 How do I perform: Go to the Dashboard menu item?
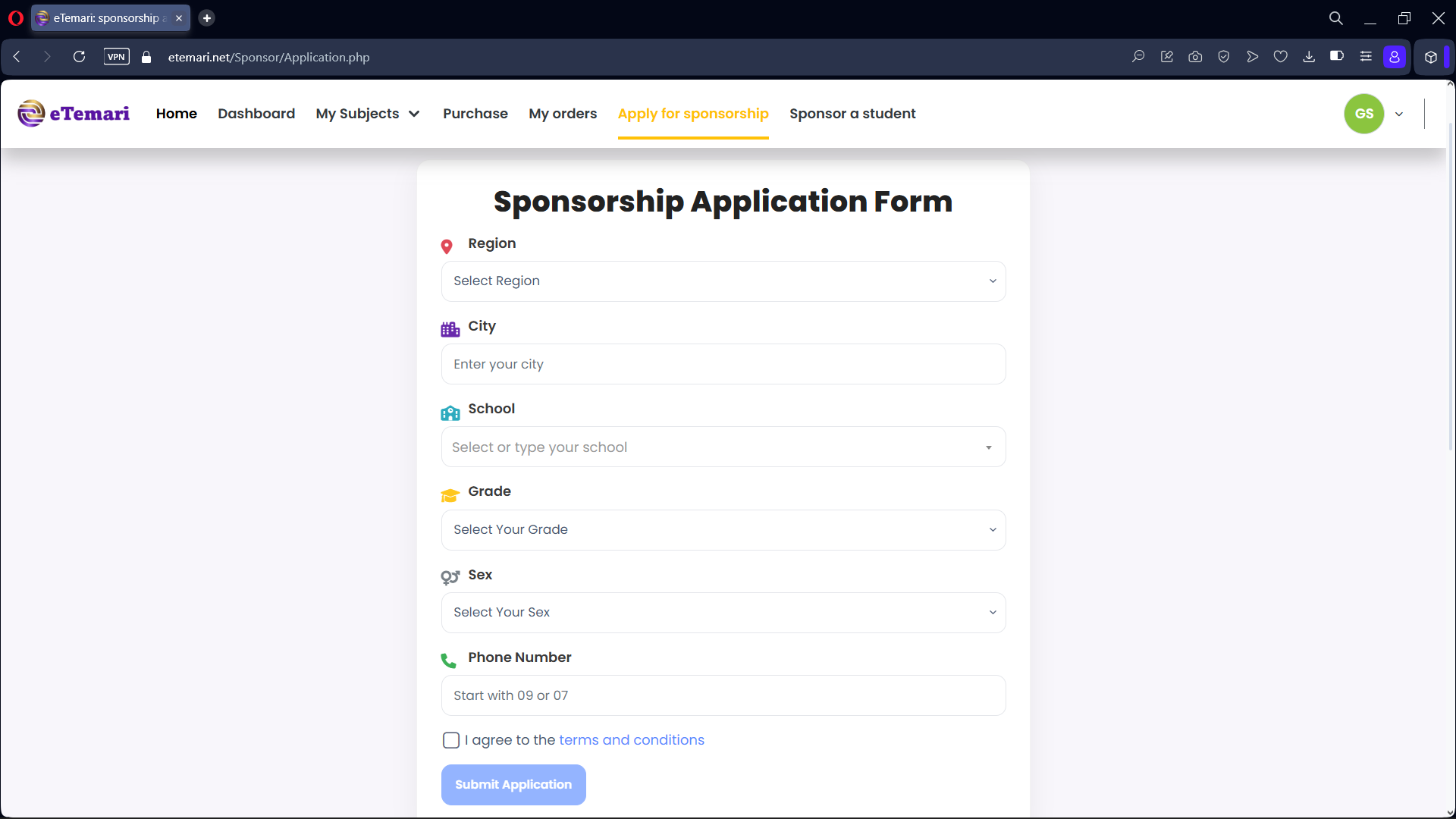tap(256, 114)
